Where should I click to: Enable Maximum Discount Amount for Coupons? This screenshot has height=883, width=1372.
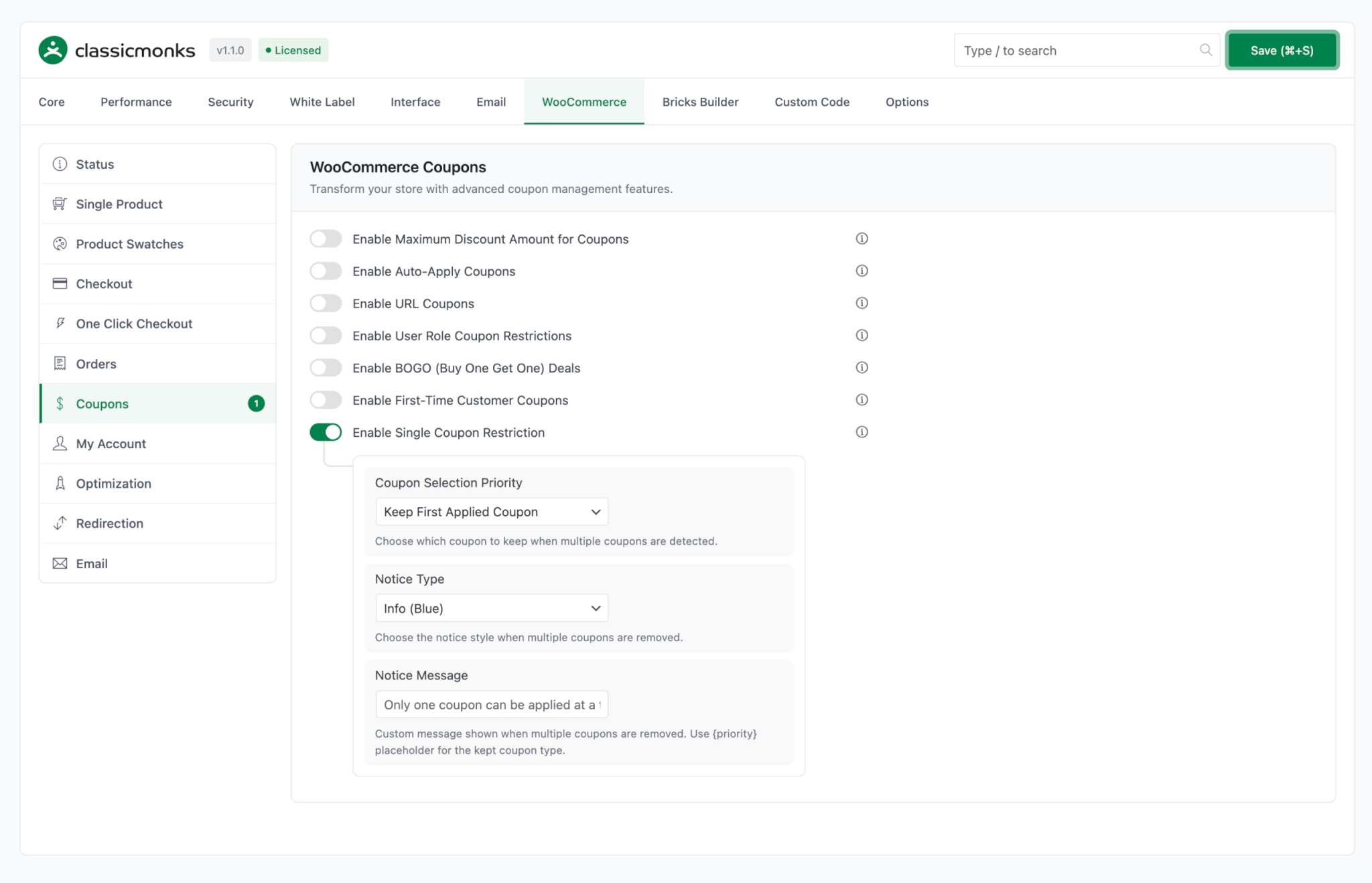(x=326, y=239)
